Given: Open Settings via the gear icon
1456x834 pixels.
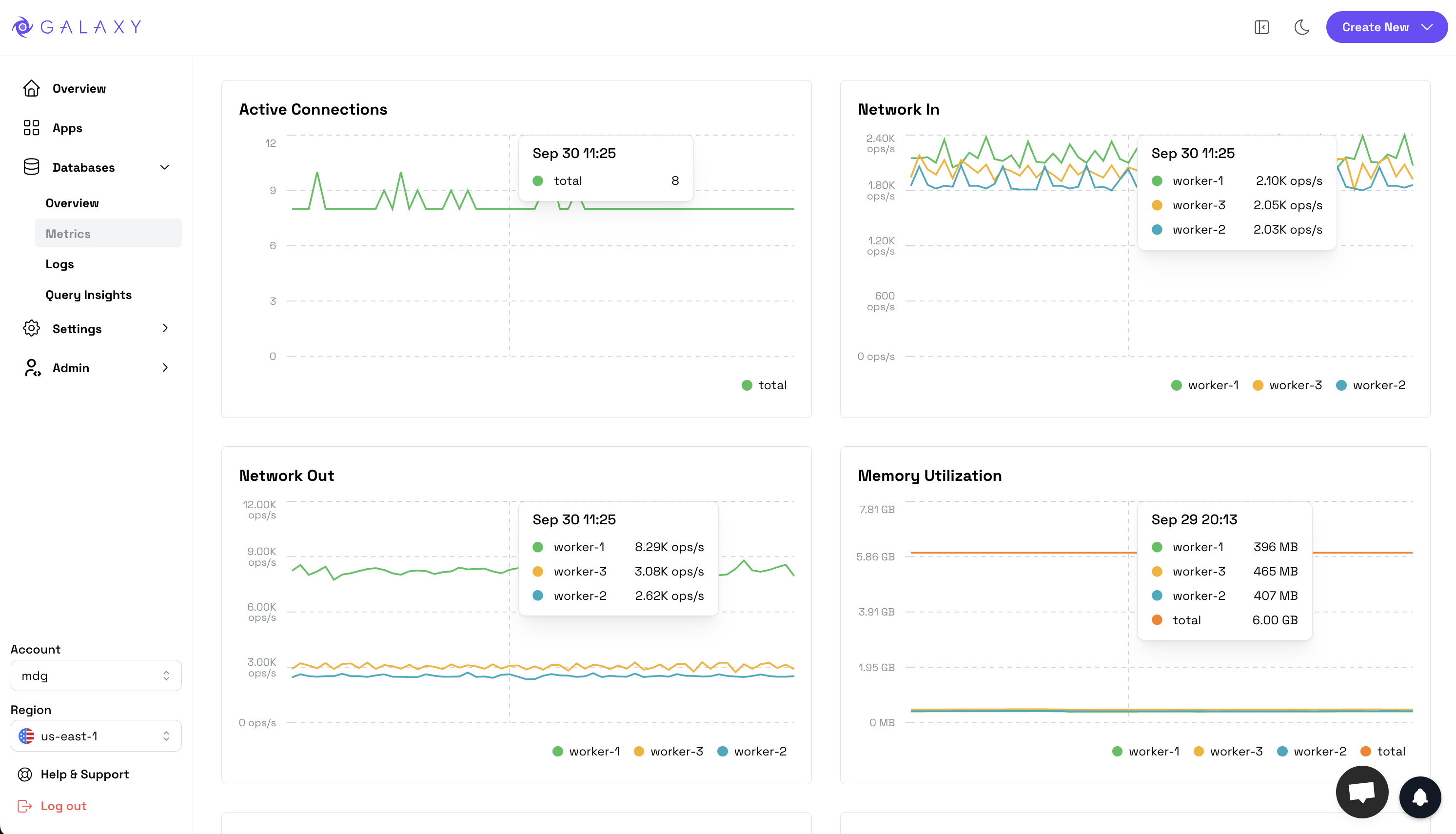Looking at the screenshot, I should (32, 328).
